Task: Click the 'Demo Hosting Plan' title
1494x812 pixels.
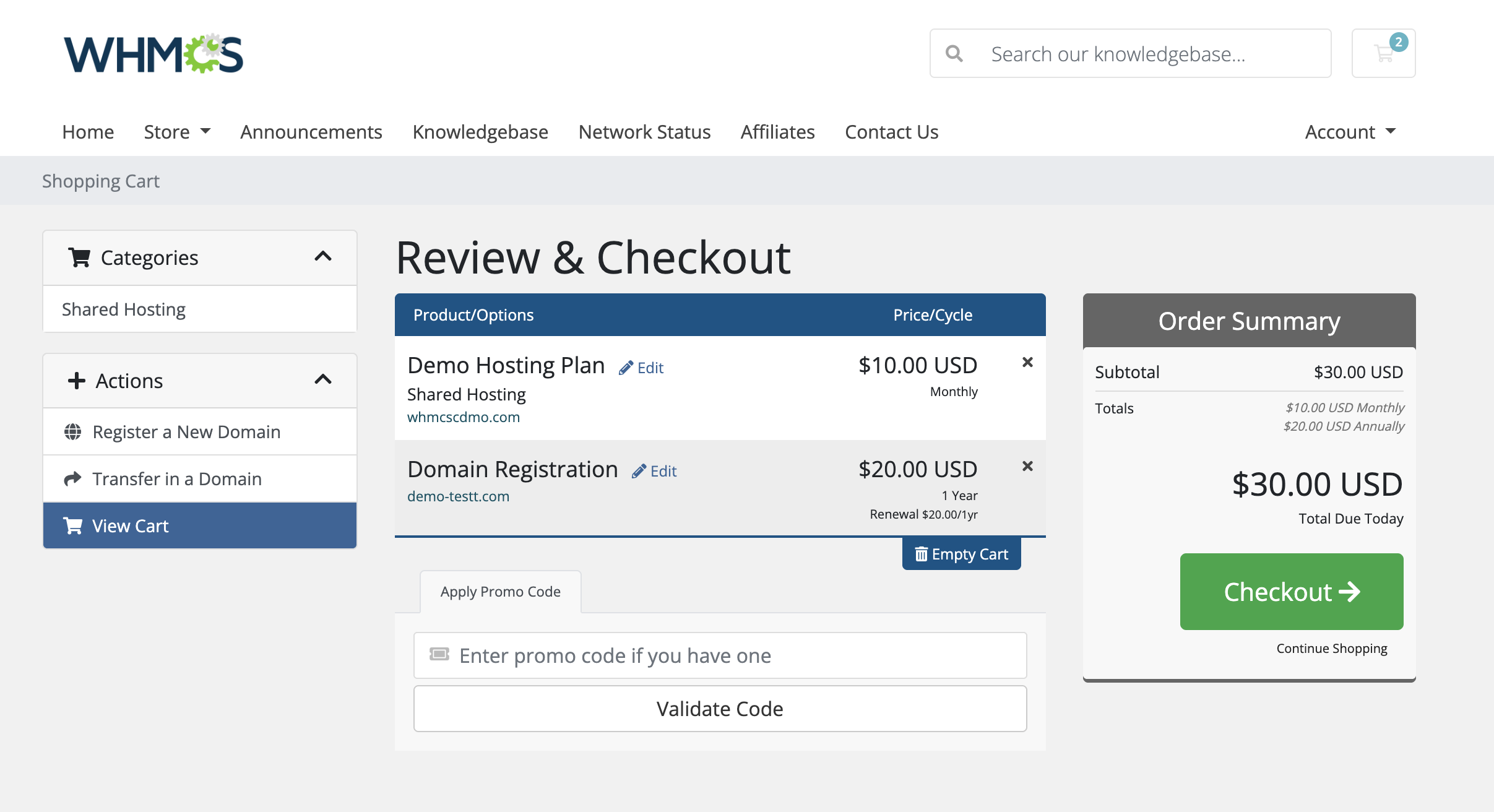Action: tap(506, 365)
